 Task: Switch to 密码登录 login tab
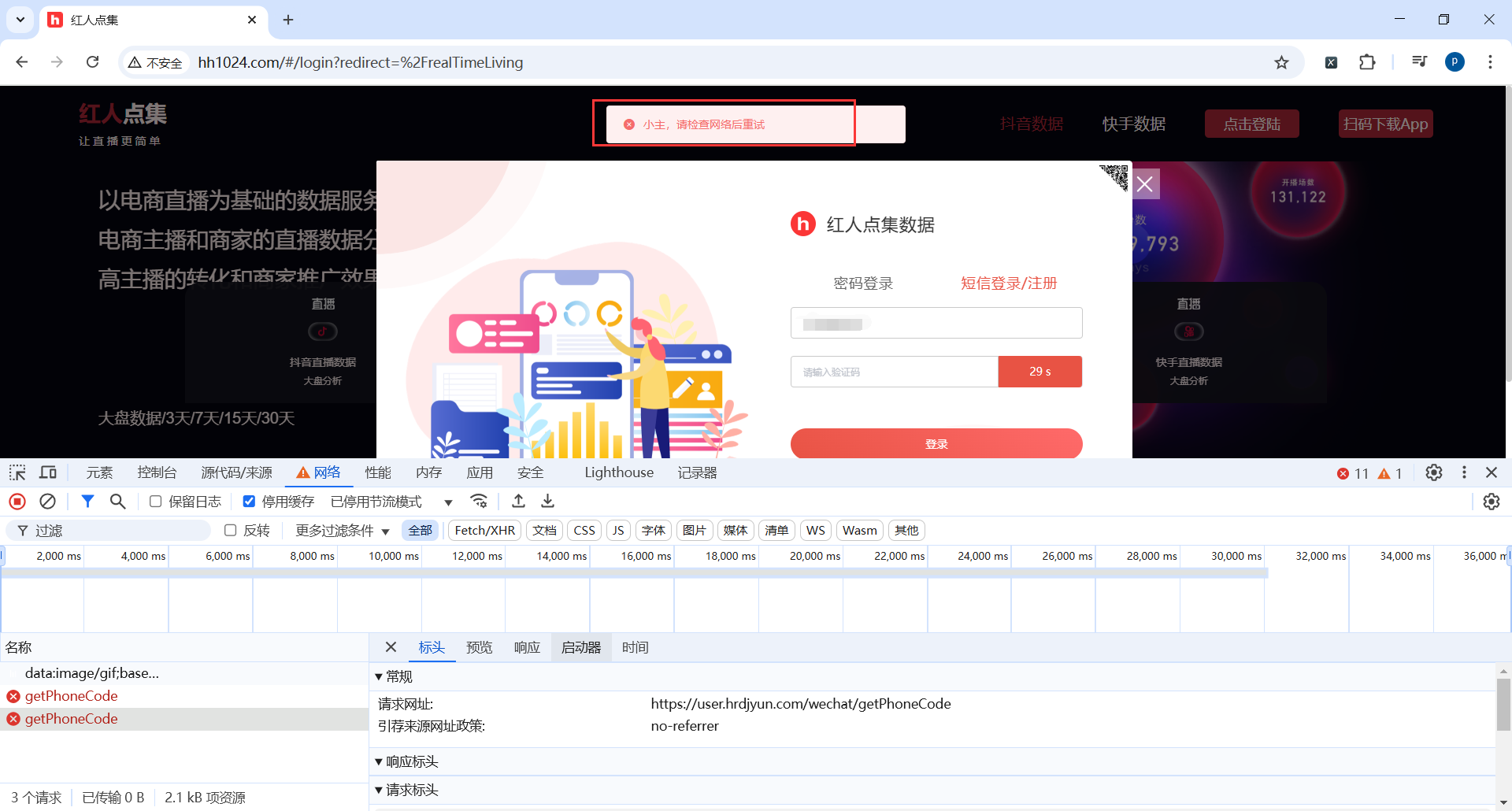click(x=863, y=283)
